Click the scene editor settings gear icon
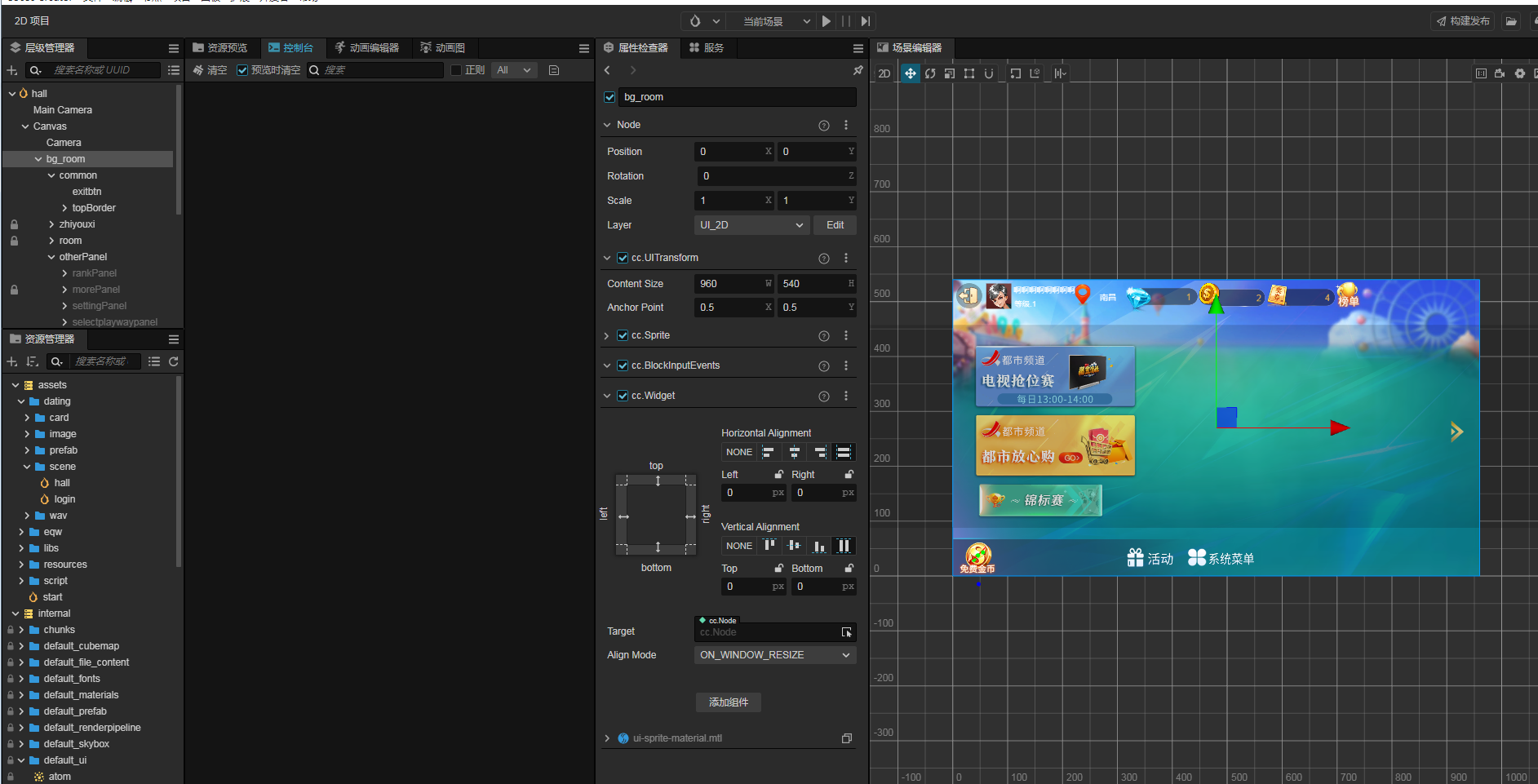Viewport: 1538px width, 784px height. [x=1520, y=73]
